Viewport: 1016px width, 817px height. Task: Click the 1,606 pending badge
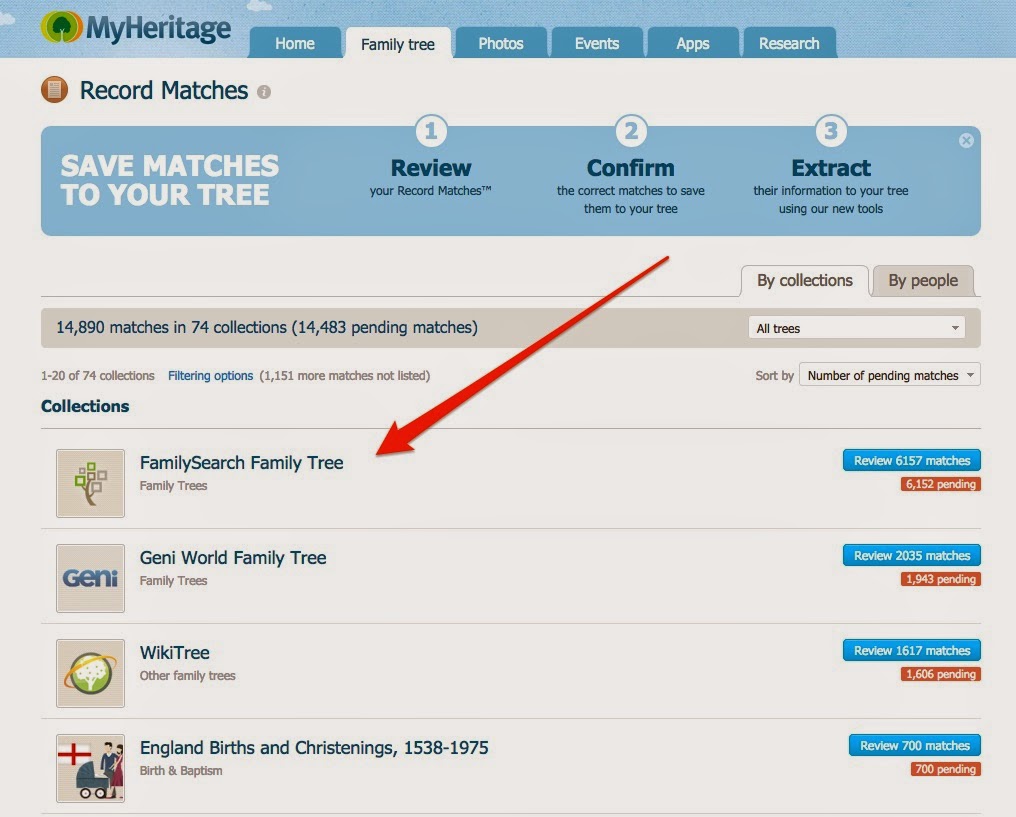click(x=940, y=674)
